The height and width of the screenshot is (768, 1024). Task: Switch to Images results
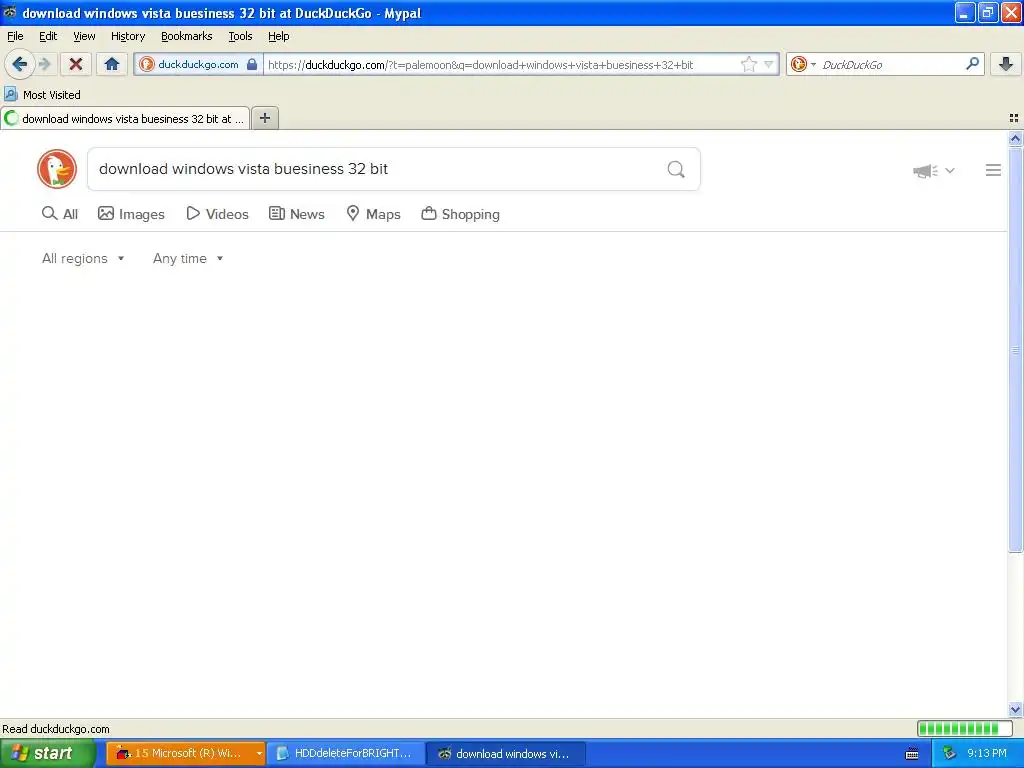[x=131, y=214]
